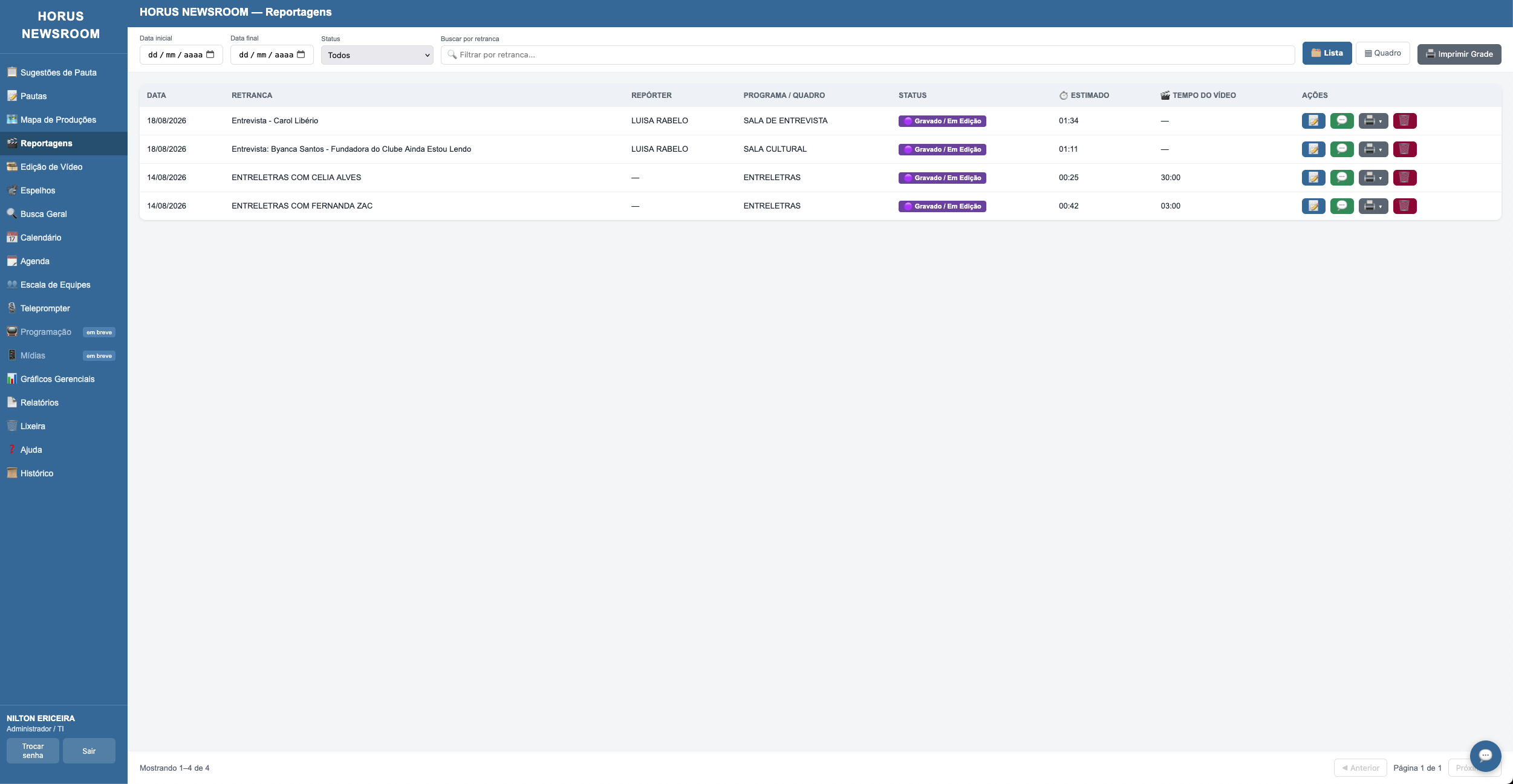
Task: Open Mapa de Produções
Action: pos(63,120)
